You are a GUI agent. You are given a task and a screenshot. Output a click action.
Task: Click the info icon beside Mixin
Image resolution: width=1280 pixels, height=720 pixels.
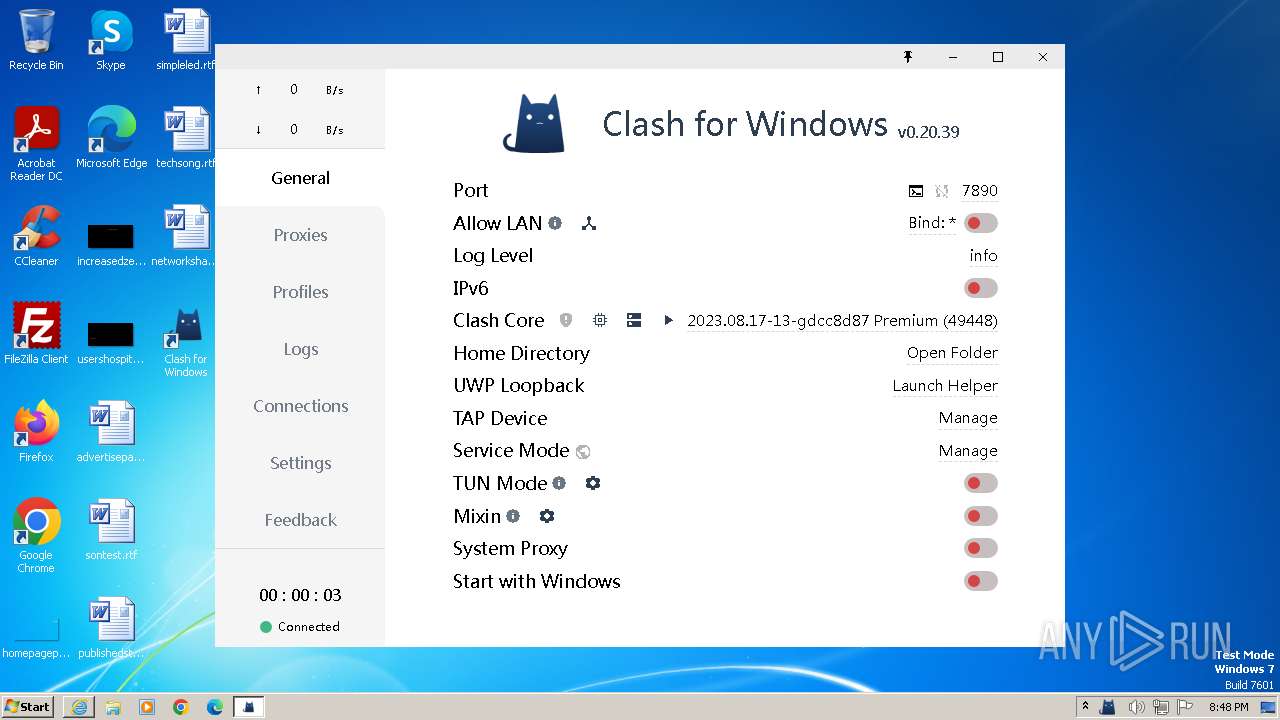point(513,516)
